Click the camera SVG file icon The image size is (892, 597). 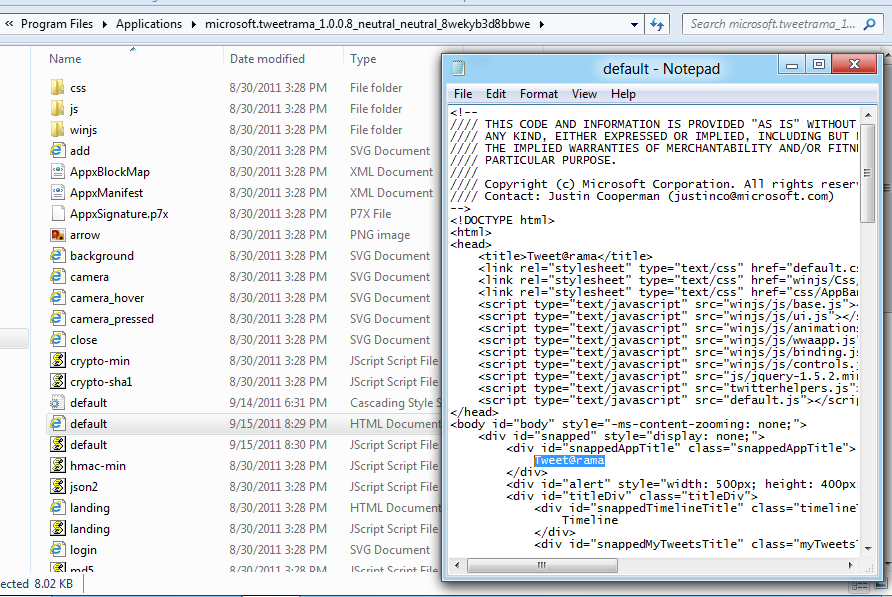(x=57, y=277)
